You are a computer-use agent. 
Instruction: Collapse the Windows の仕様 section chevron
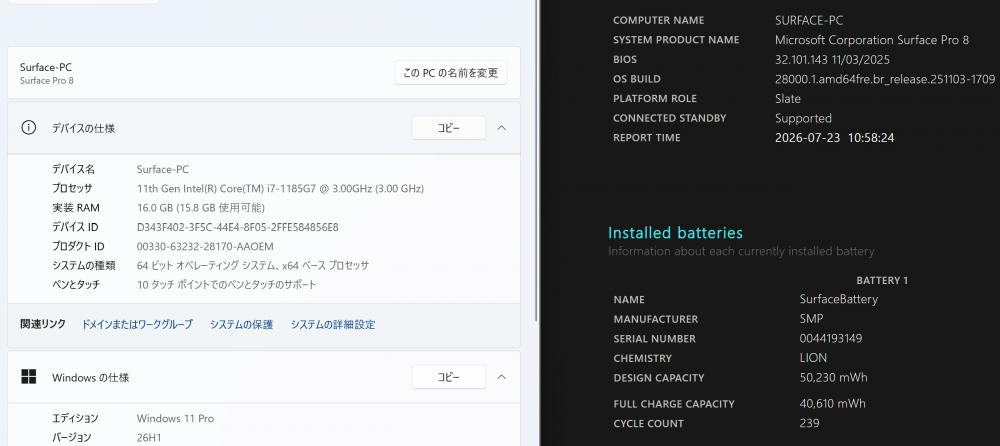(x=501, y=377)
